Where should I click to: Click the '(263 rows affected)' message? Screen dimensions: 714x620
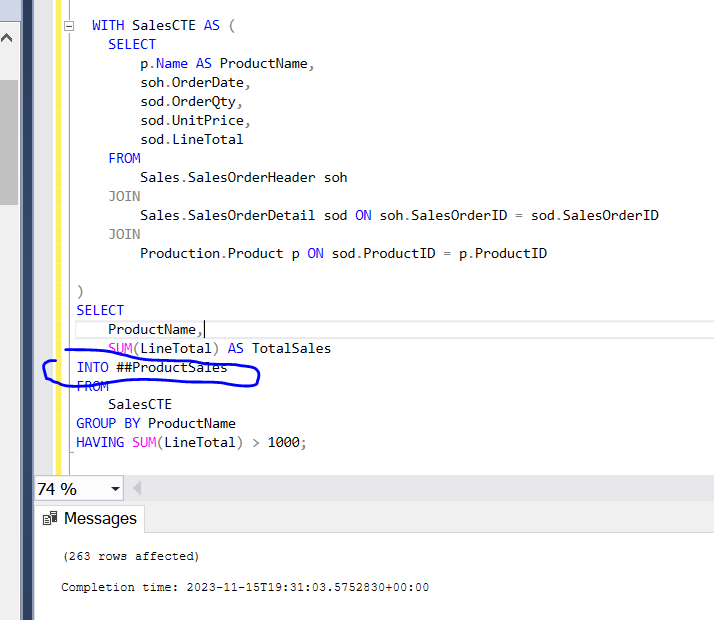pos(130,556)
